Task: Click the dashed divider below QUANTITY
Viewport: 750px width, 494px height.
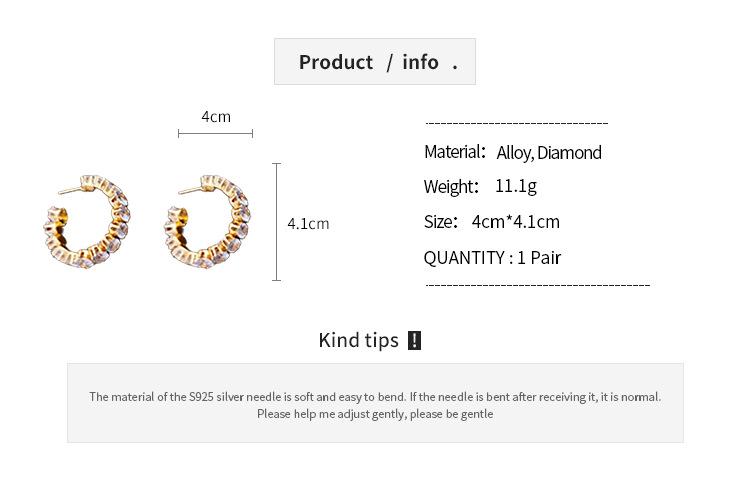Action: (538, 285)
